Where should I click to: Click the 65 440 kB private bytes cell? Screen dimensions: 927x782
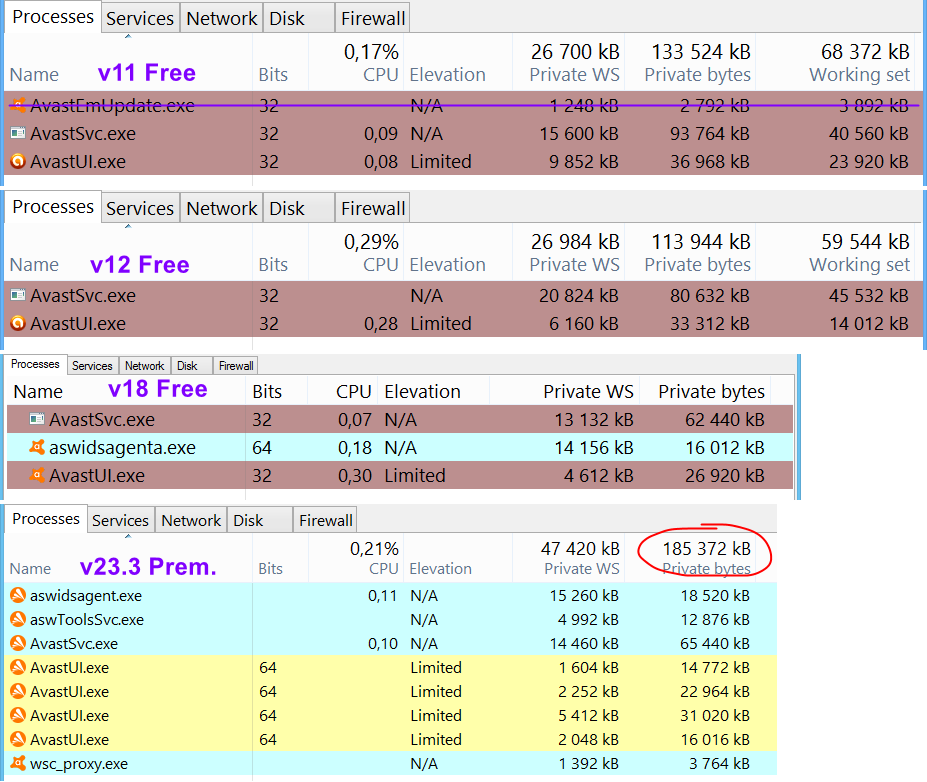(715, 643)
